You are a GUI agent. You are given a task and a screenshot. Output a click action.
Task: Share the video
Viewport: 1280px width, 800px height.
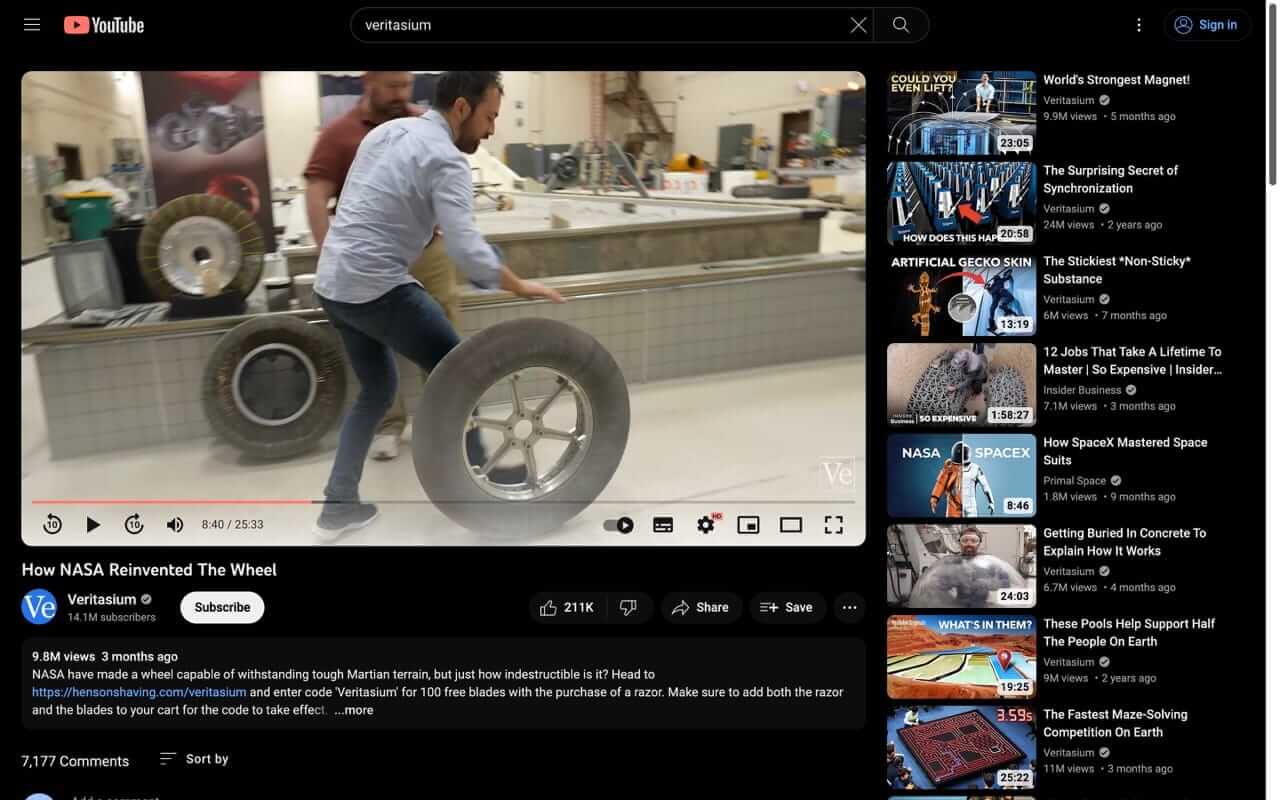(701, 607)
